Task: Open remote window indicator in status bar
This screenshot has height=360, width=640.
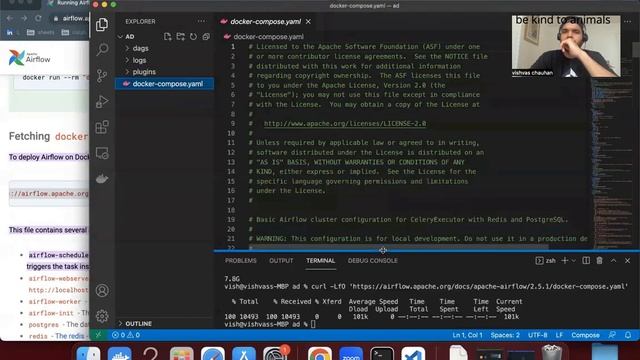Action: [x=98, y=335]
